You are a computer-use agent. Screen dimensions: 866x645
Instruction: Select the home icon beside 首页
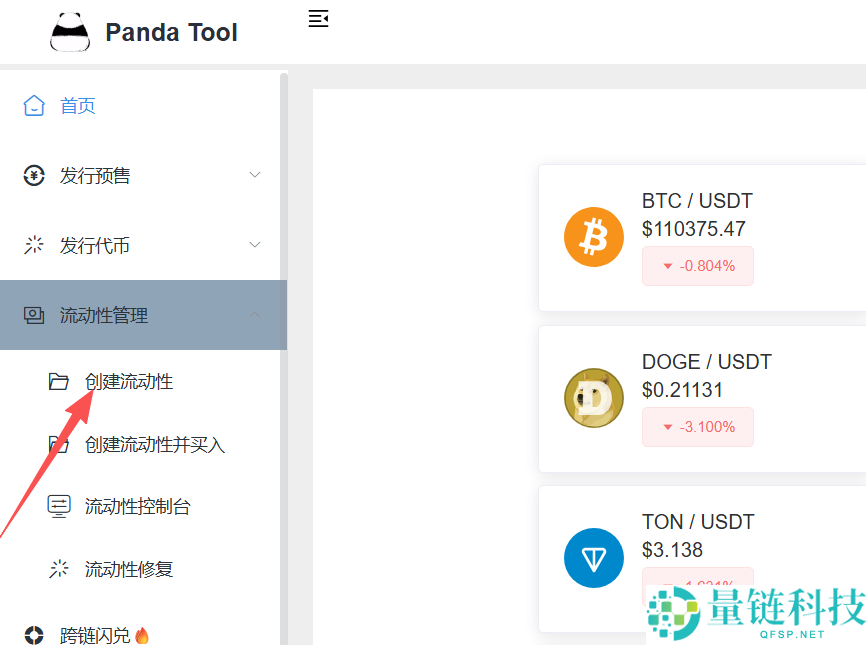click(34, 104)
